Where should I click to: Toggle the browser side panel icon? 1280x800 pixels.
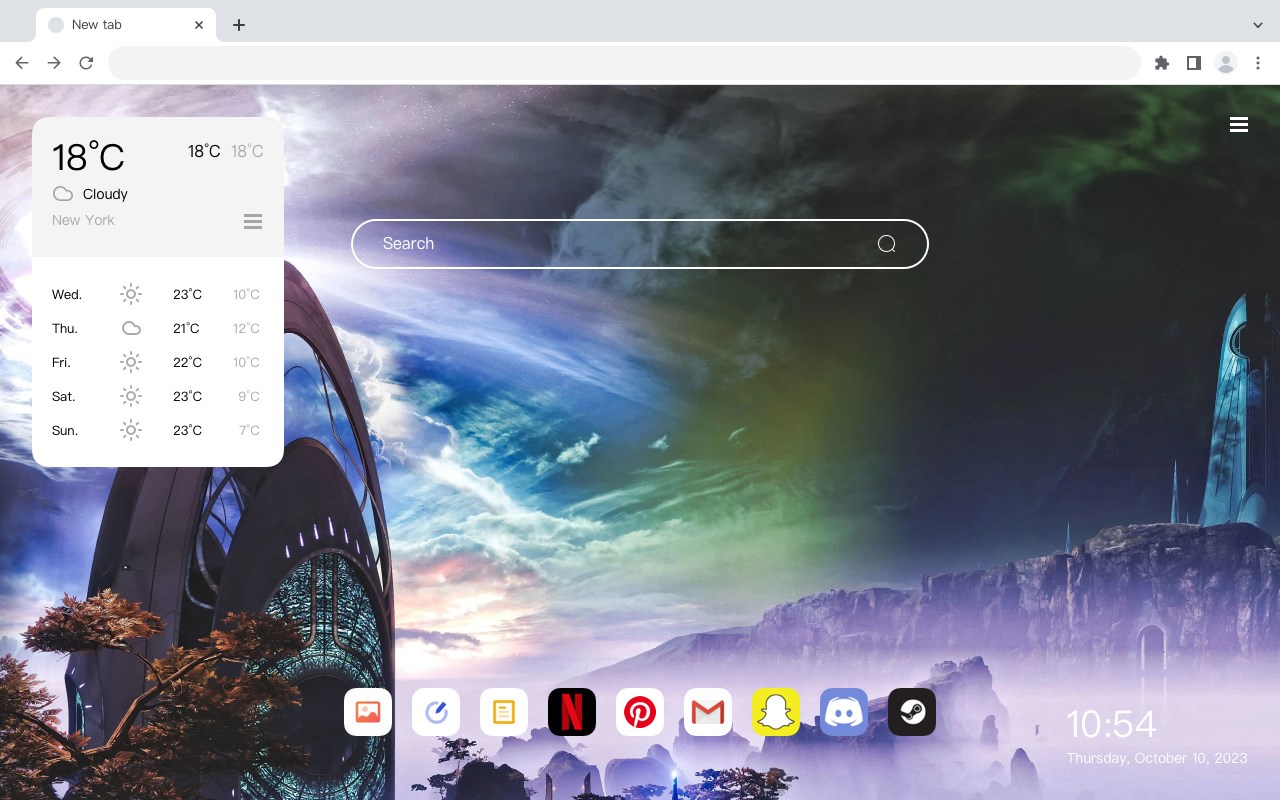pos(1193,63)
